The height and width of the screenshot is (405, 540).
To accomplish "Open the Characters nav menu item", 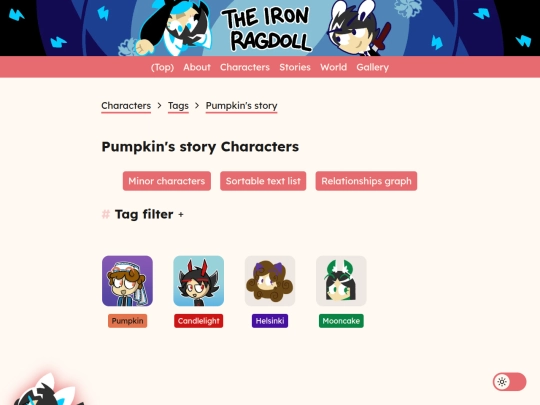I will [x=245, y=67].
